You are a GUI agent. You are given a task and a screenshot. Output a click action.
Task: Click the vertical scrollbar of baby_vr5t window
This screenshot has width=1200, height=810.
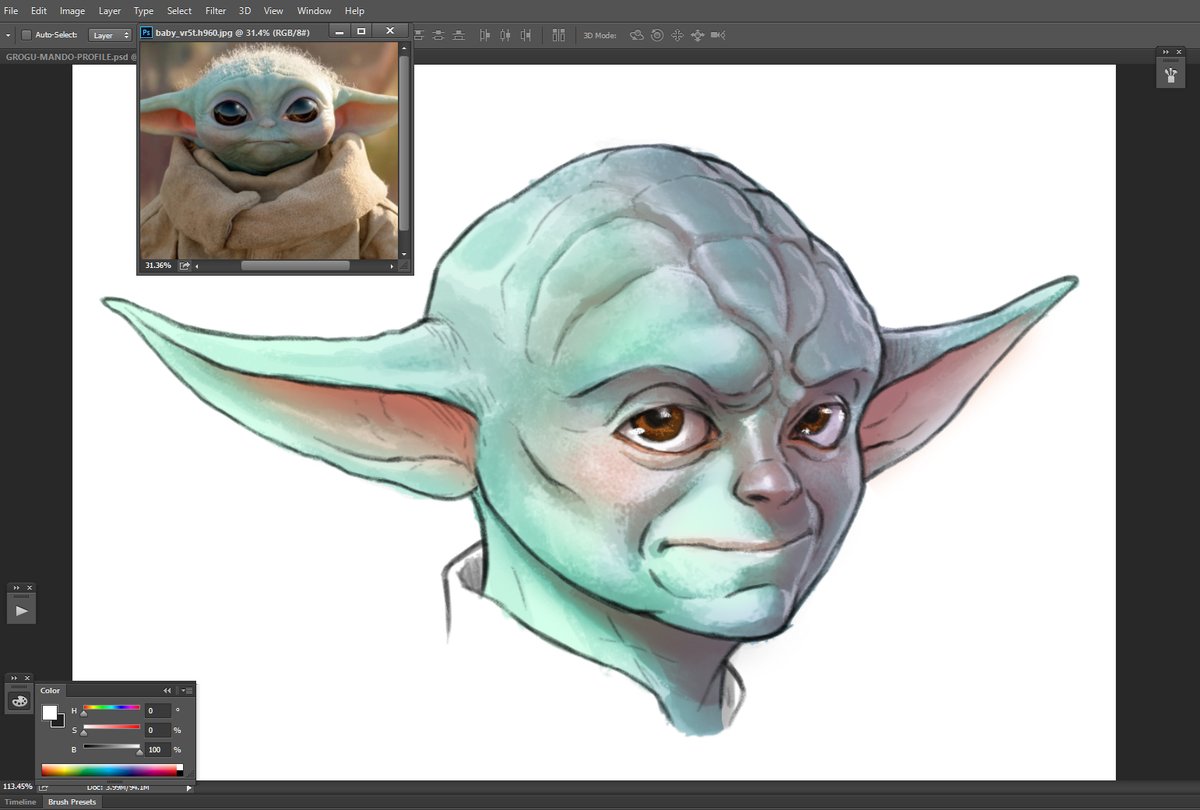point(404,143)
